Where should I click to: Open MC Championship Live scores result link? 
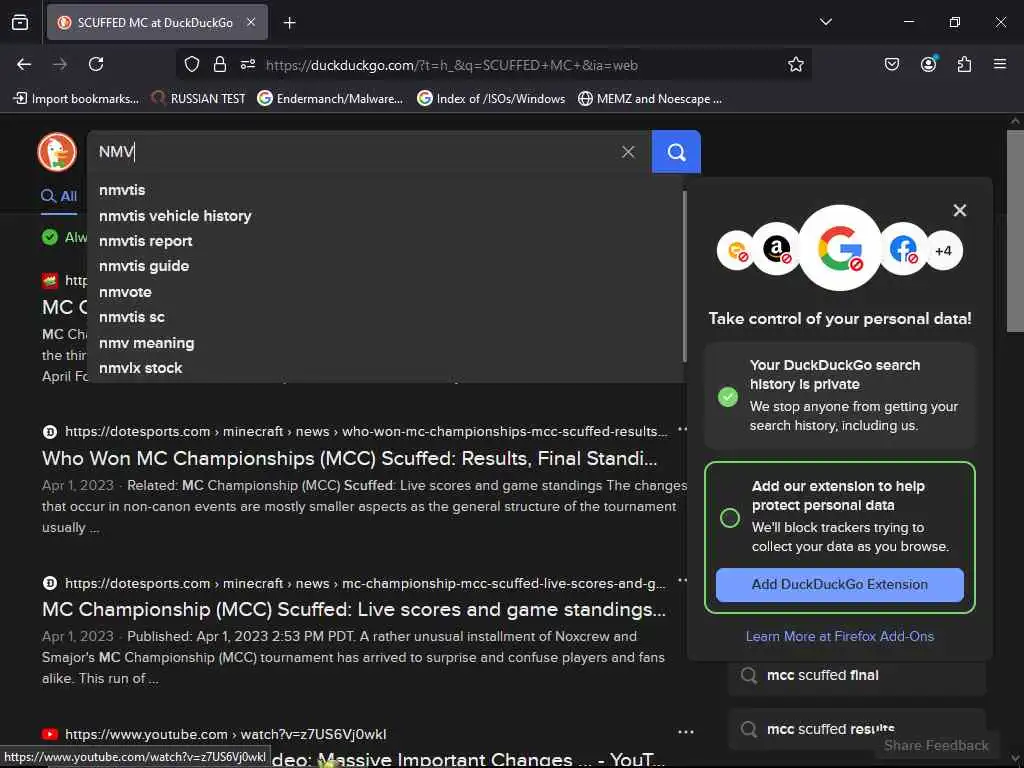pos(353,609)
